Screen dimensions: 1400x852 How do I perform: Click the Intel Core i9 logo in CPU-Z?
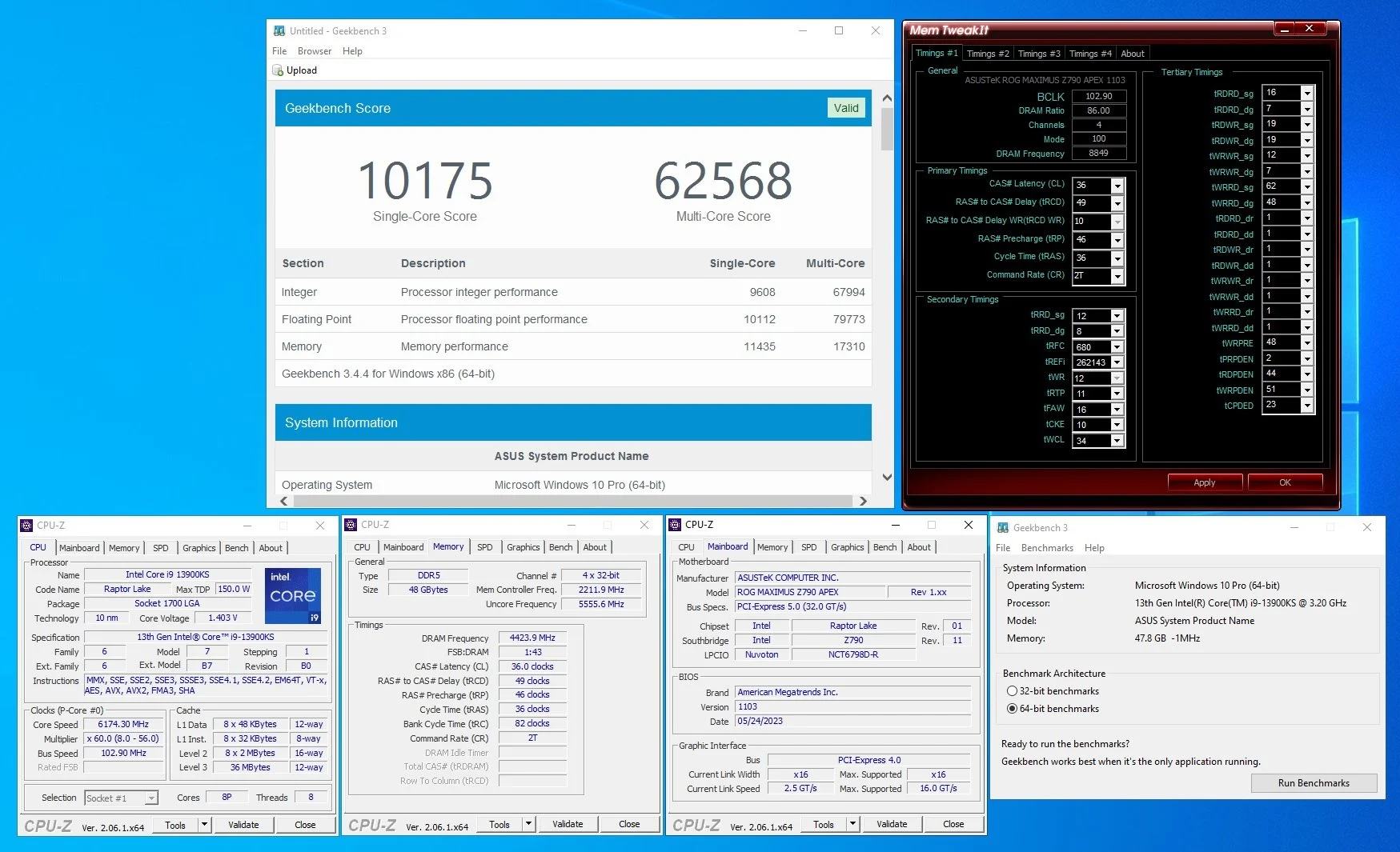coord(293,595)
